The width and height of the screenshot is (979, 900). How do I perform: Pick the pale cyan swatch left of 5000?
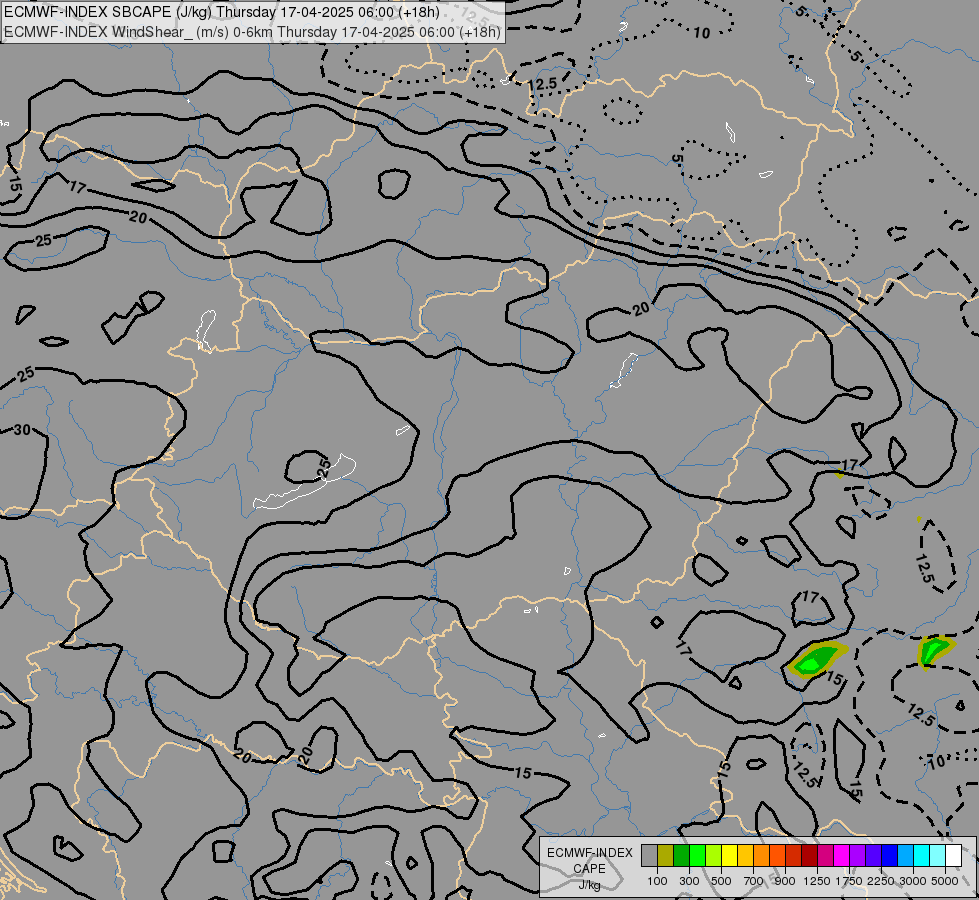(x=937, y=855)
